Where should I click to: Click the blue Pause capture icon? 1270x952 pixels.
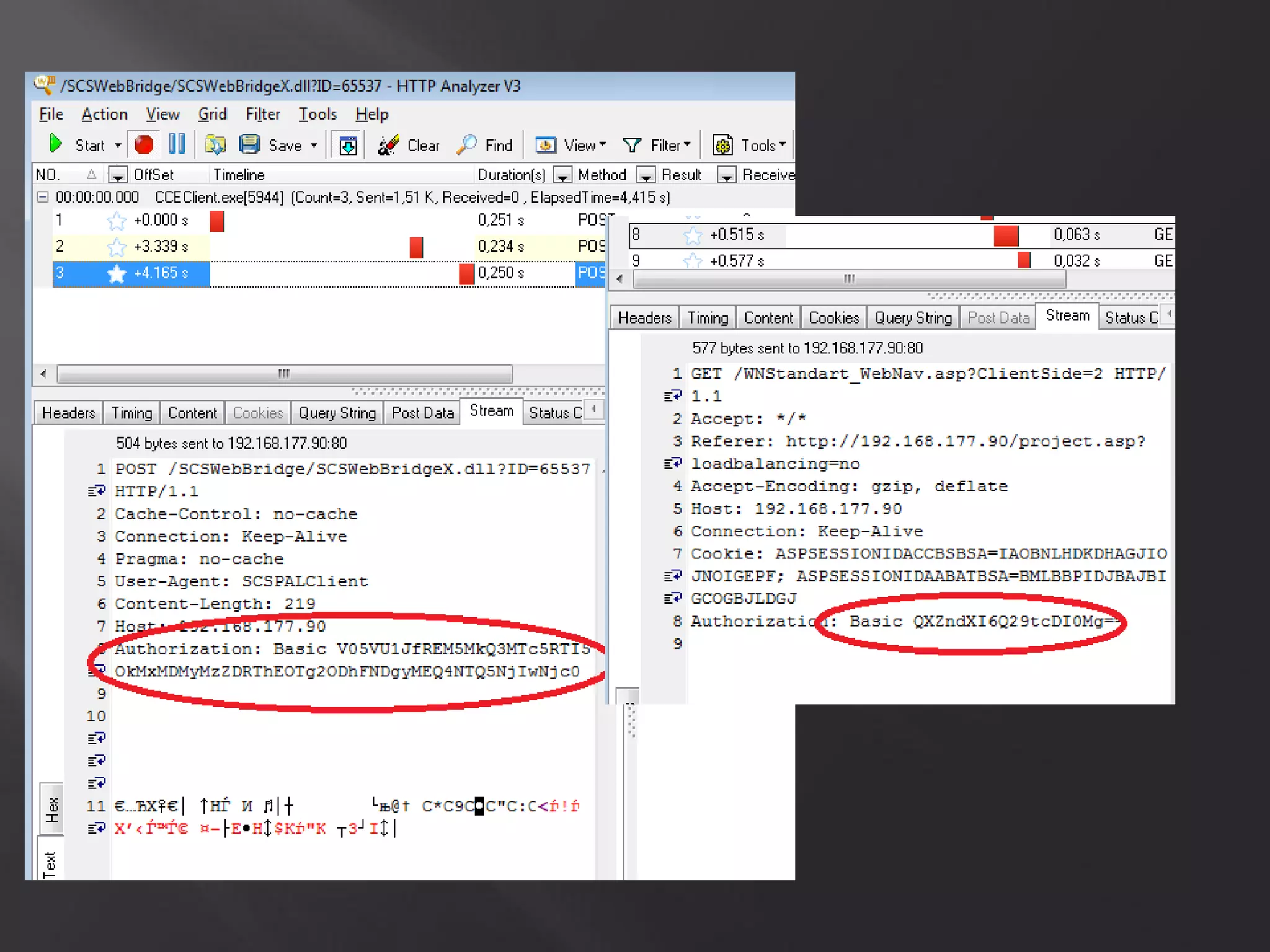177,144
